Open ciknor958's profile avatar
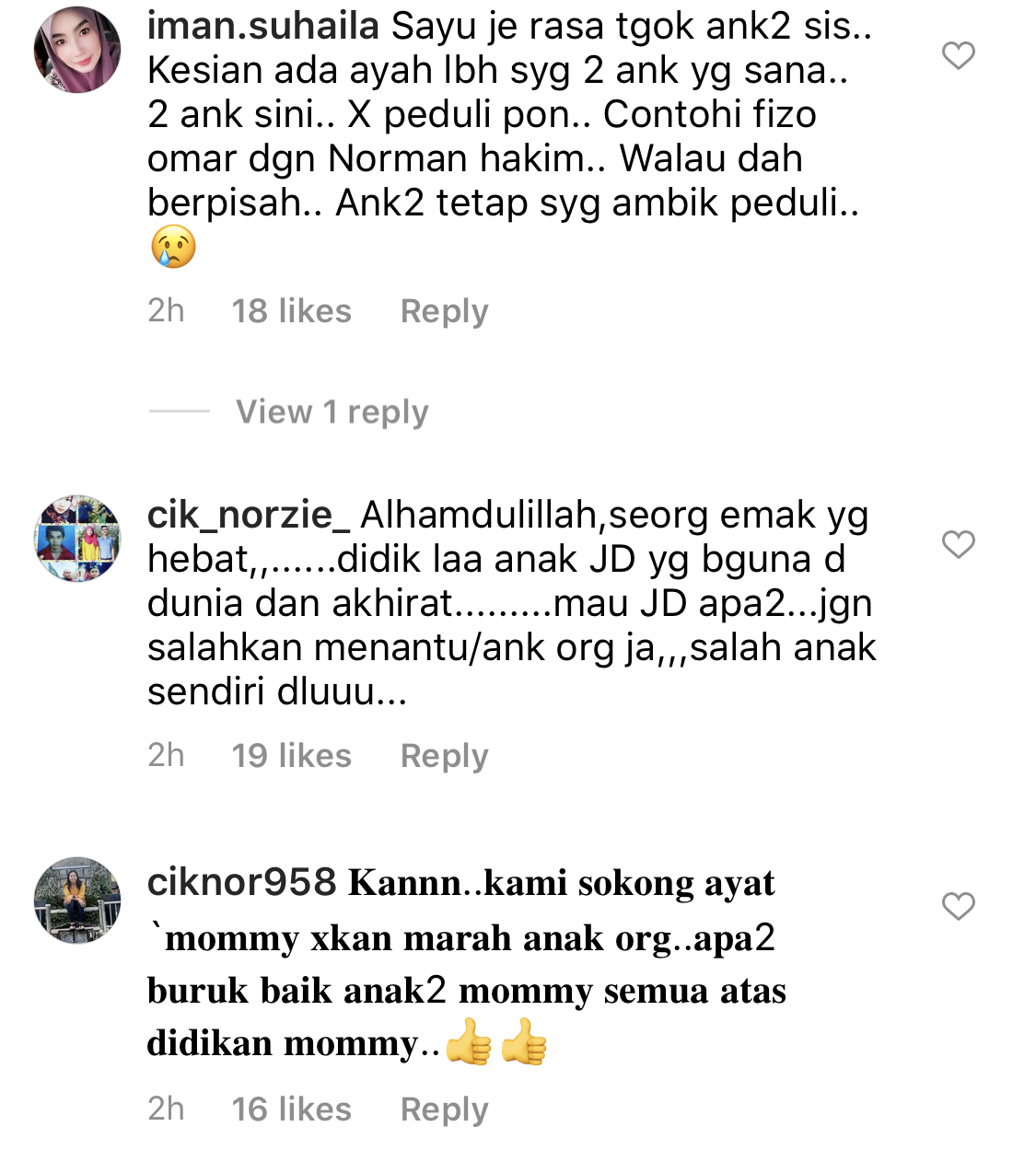Screen dimensions: 1036x1150 [x=77, y=900]
